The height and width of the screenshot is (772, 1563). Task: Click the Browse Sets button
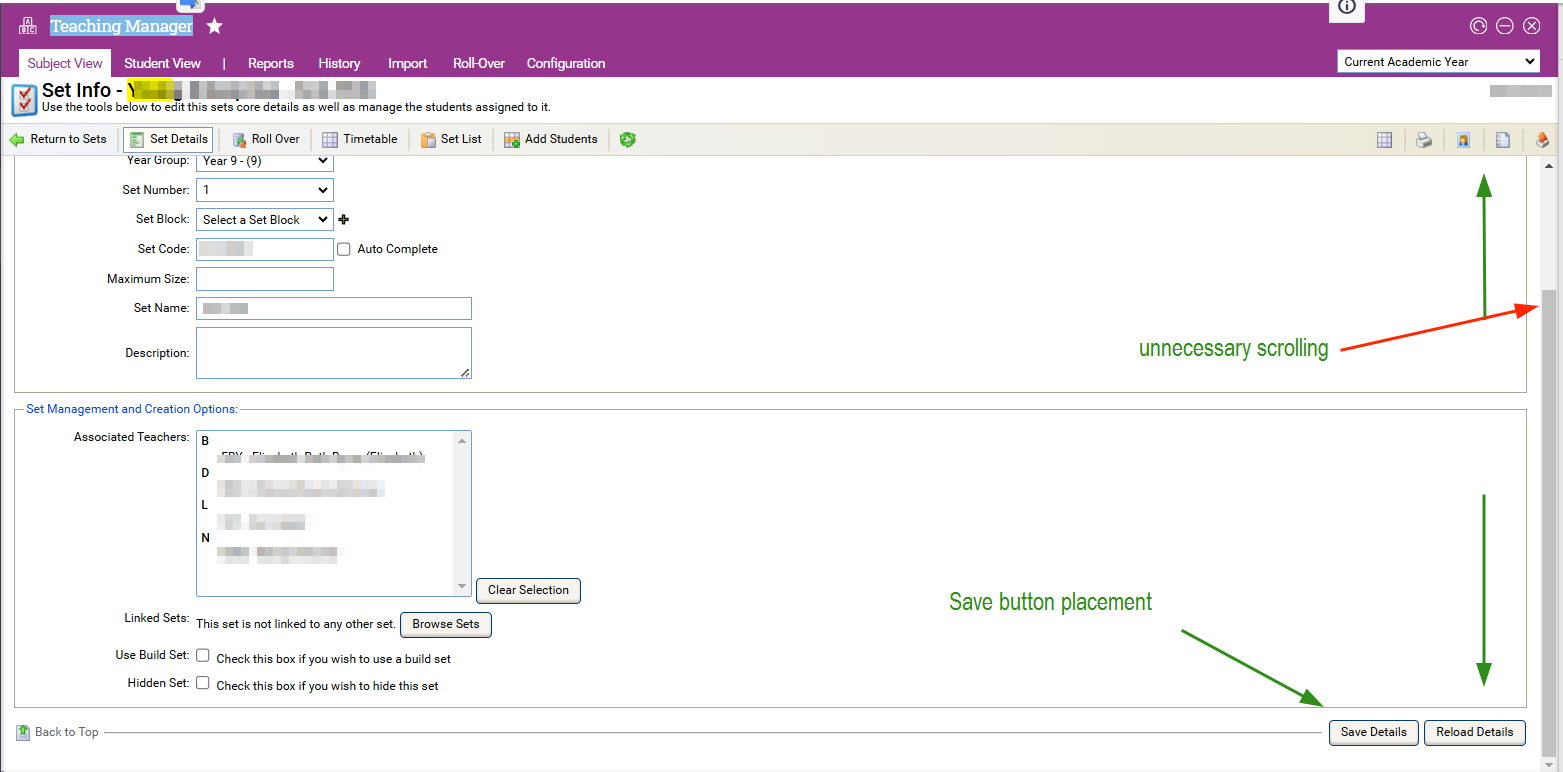[x=446, y=625]
